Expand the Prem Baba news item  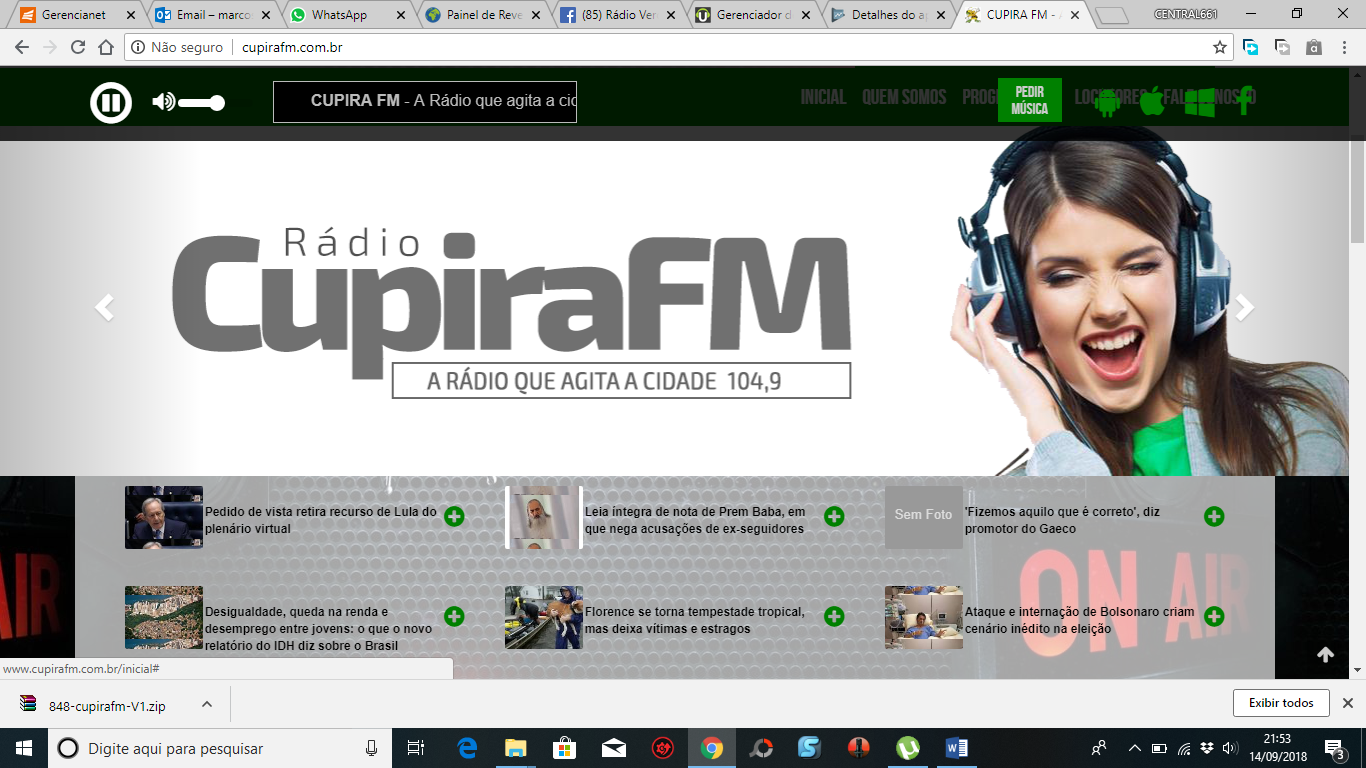834,516
